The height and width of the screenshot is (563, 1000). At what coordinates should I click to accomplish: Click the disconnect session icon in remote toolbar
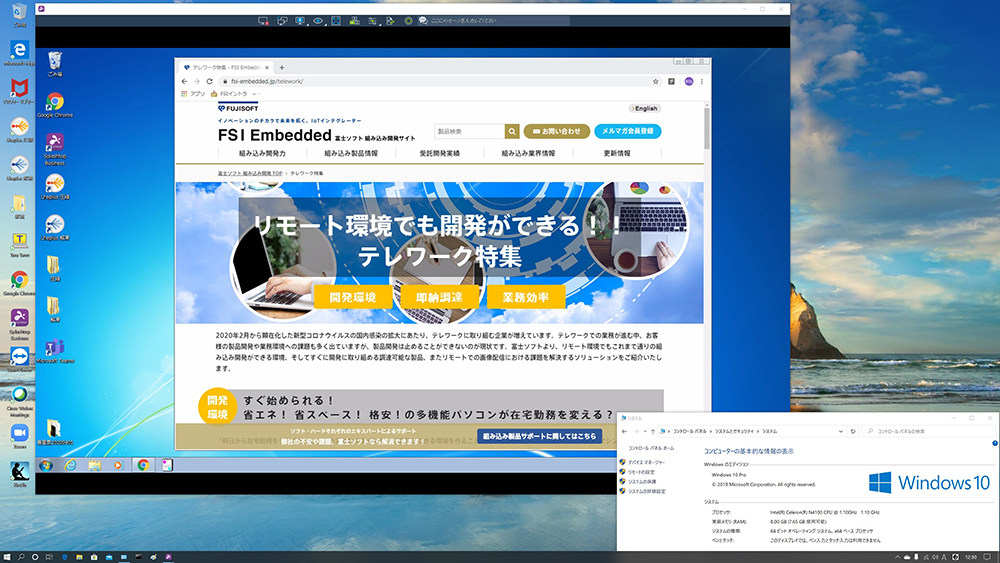(x=263, y=21)
